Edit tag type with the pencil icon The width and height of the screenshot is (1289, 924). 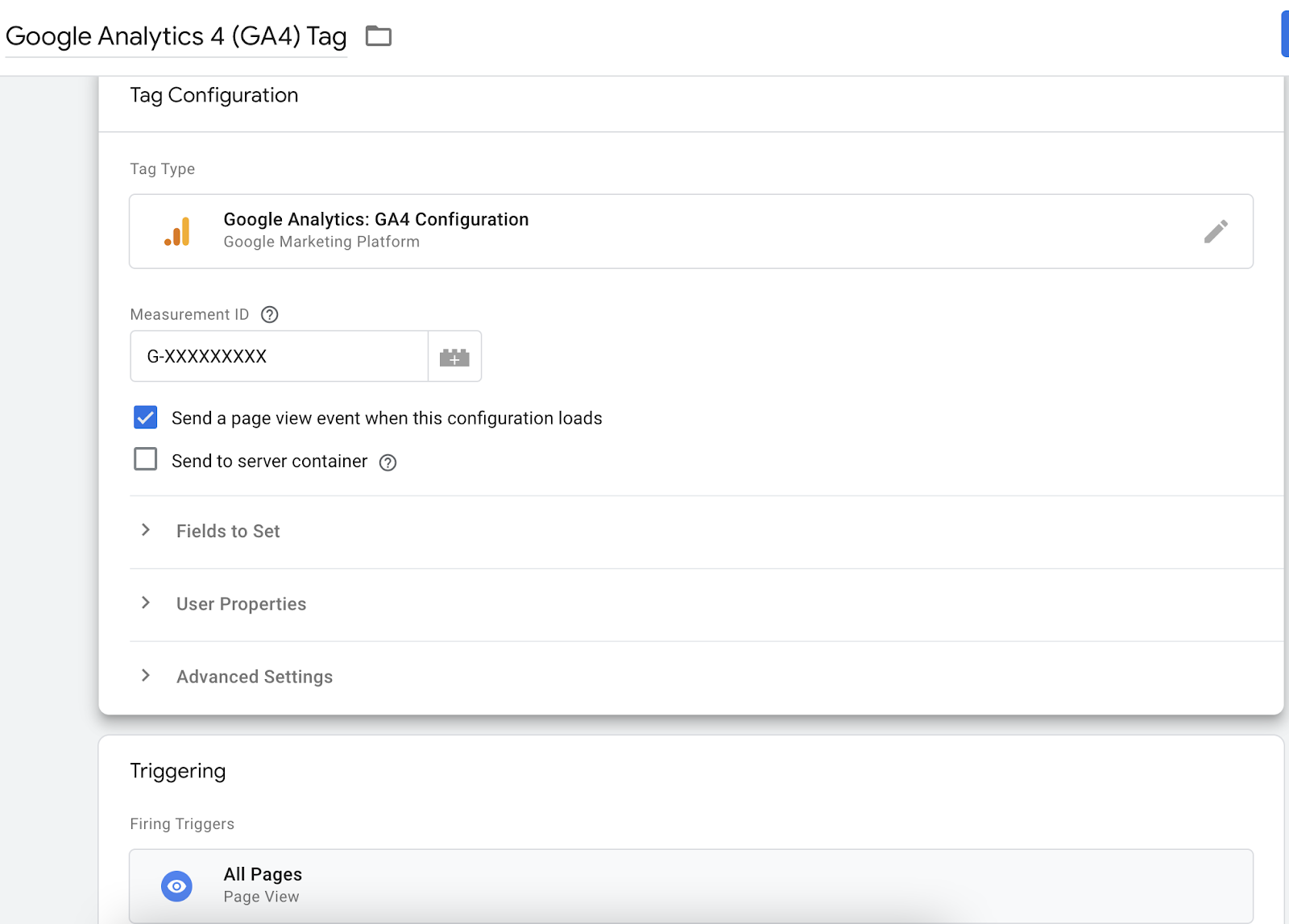tap(1216, 231)
